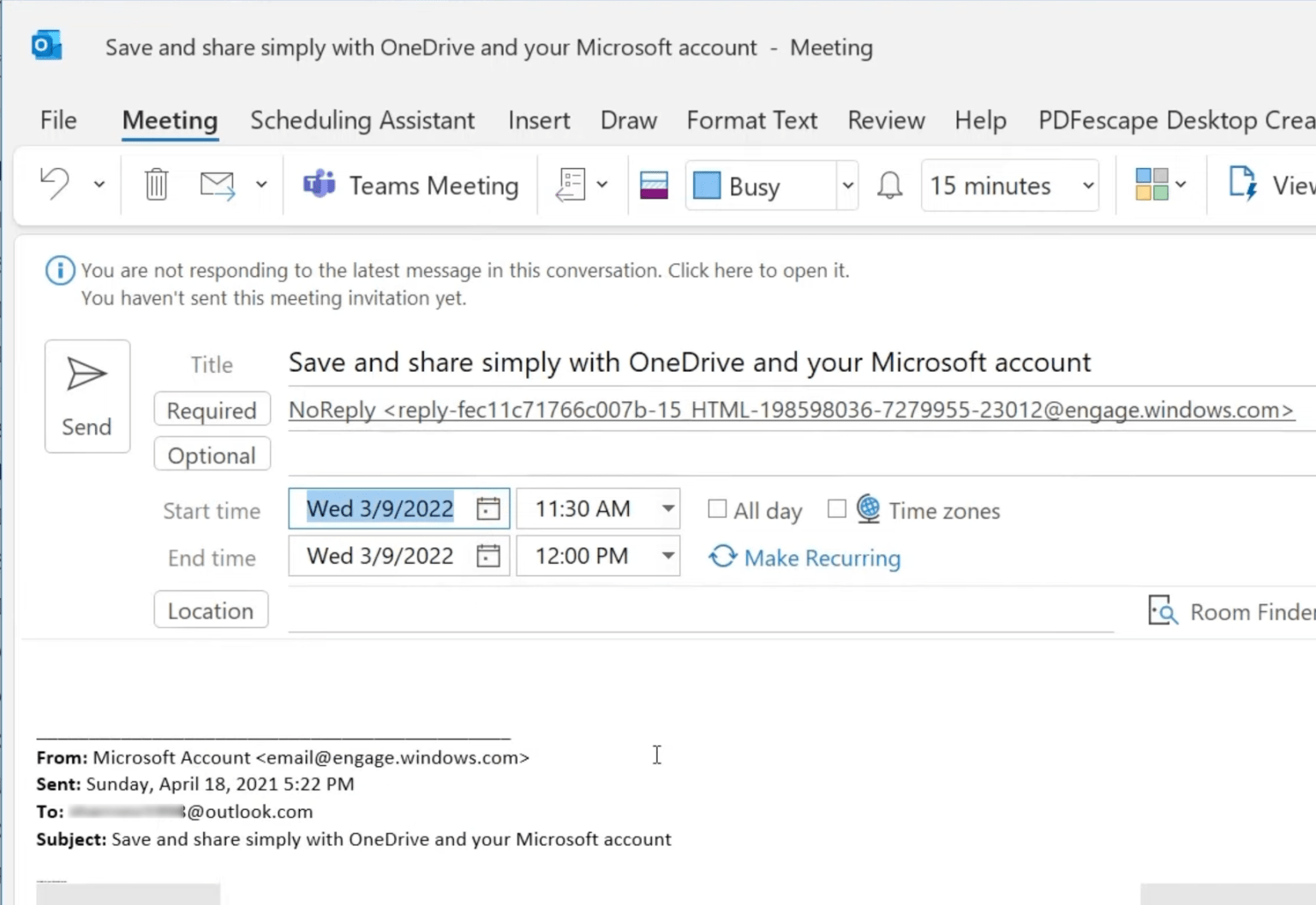Click the Undo icon
Image resolution: width=1316 pixels, height=905 pixels.
click(x=54, y=183)
